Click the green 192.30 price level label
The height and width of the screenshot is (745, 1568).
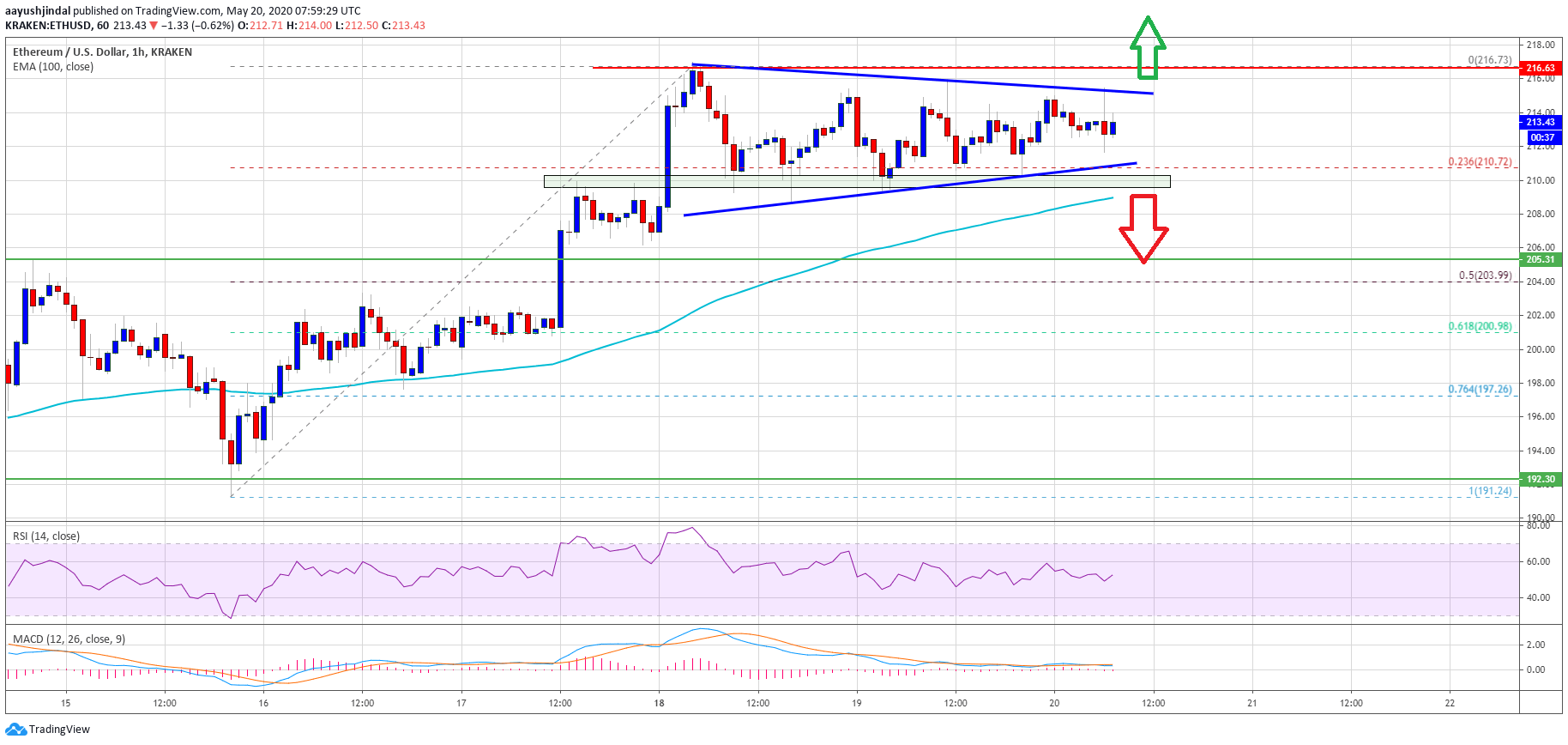[x=1541, y=479]
